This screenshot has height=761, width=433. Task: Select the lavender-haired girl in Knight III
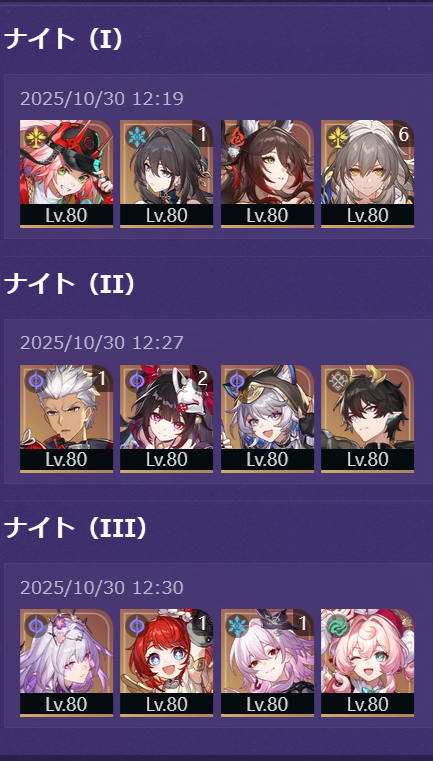67,662
